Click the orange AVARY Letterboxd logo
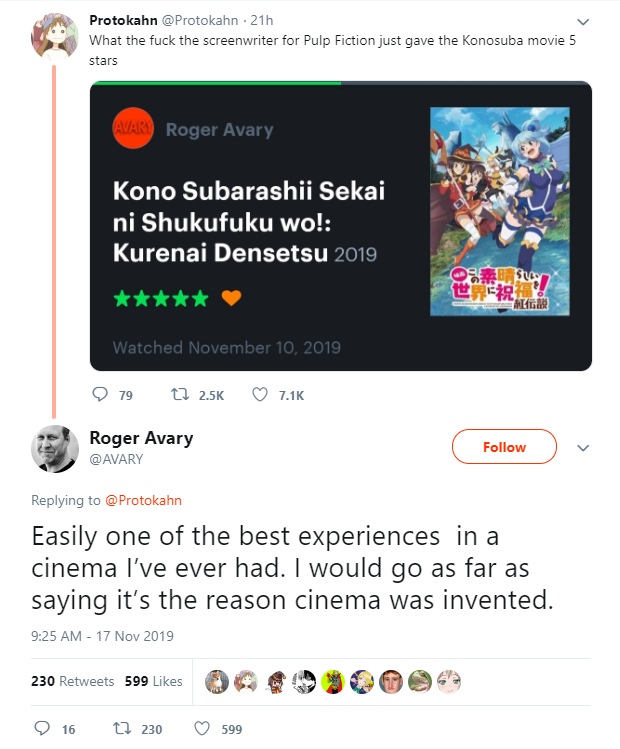 point(131,130)
